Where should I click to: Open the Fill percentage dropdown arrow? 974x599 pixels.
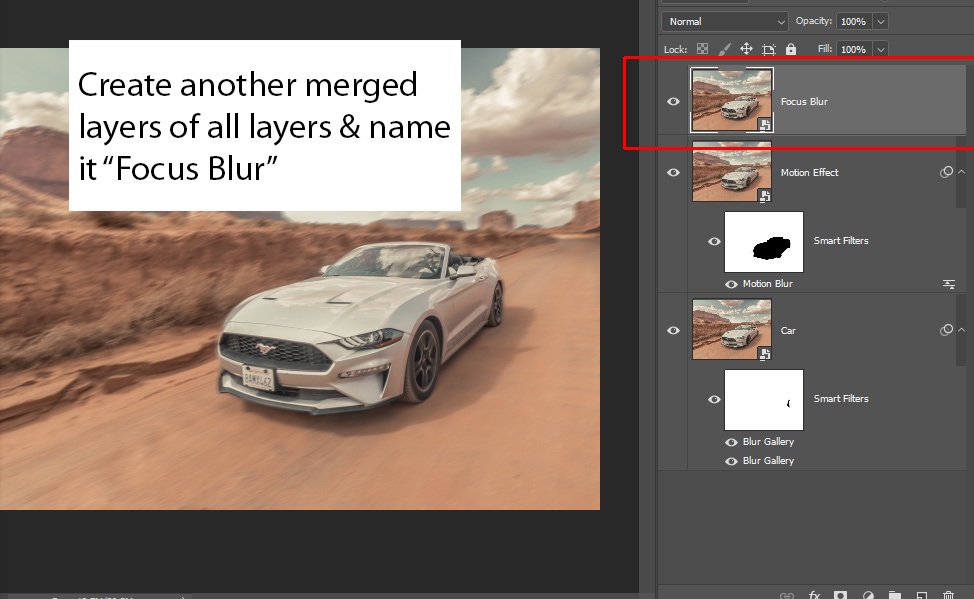(880, 49)
